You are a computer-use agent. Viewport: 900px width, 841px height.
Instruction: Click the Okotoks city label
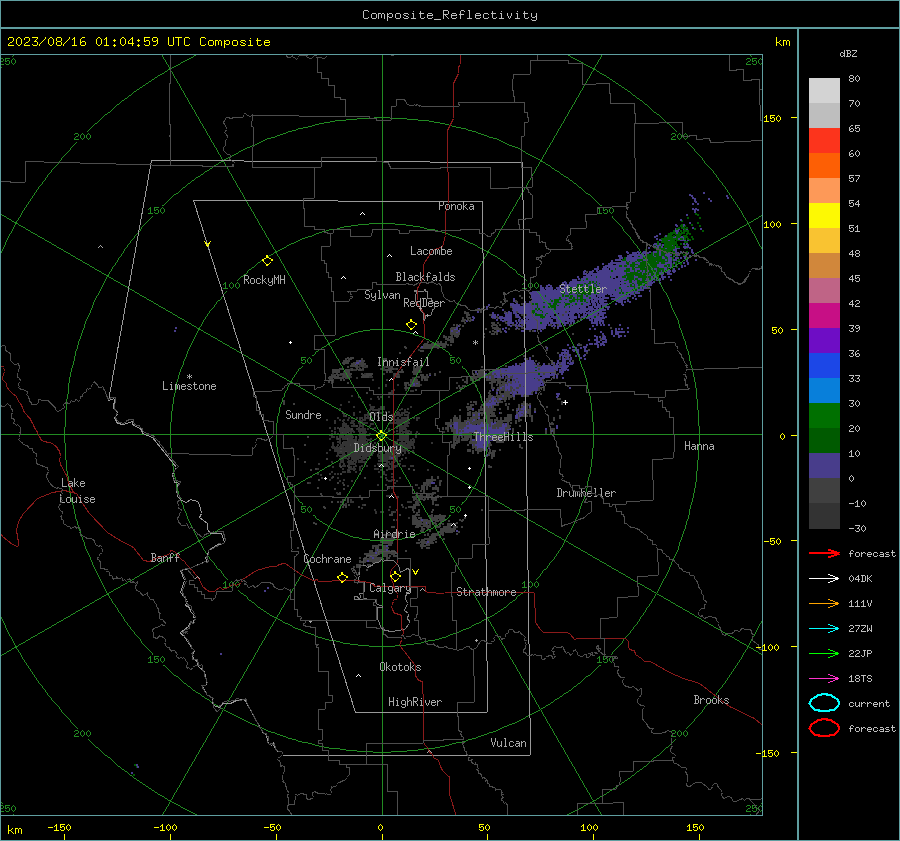(400, 667)
